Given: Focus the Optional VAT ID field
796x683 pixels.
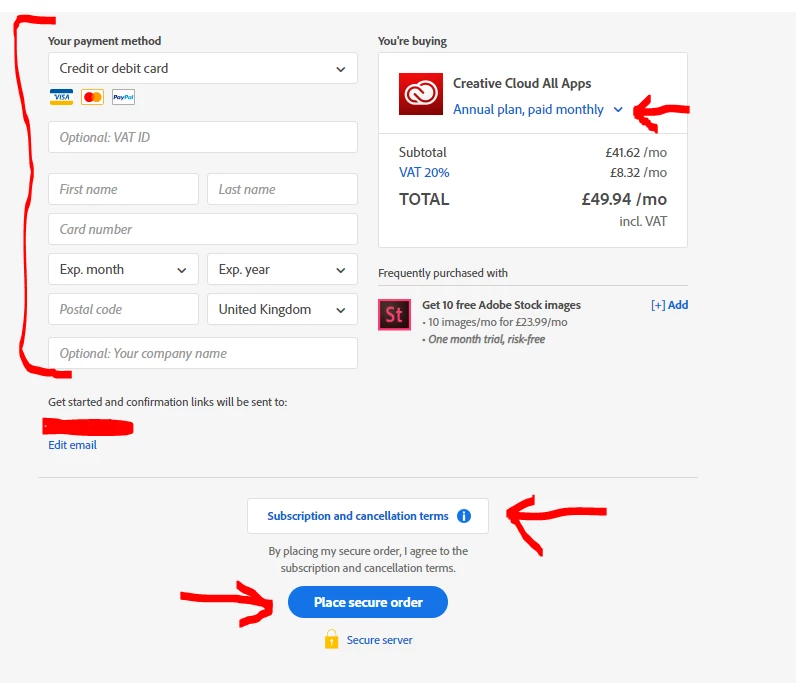Looking at the screenshot, I should (x=203, y=137).
